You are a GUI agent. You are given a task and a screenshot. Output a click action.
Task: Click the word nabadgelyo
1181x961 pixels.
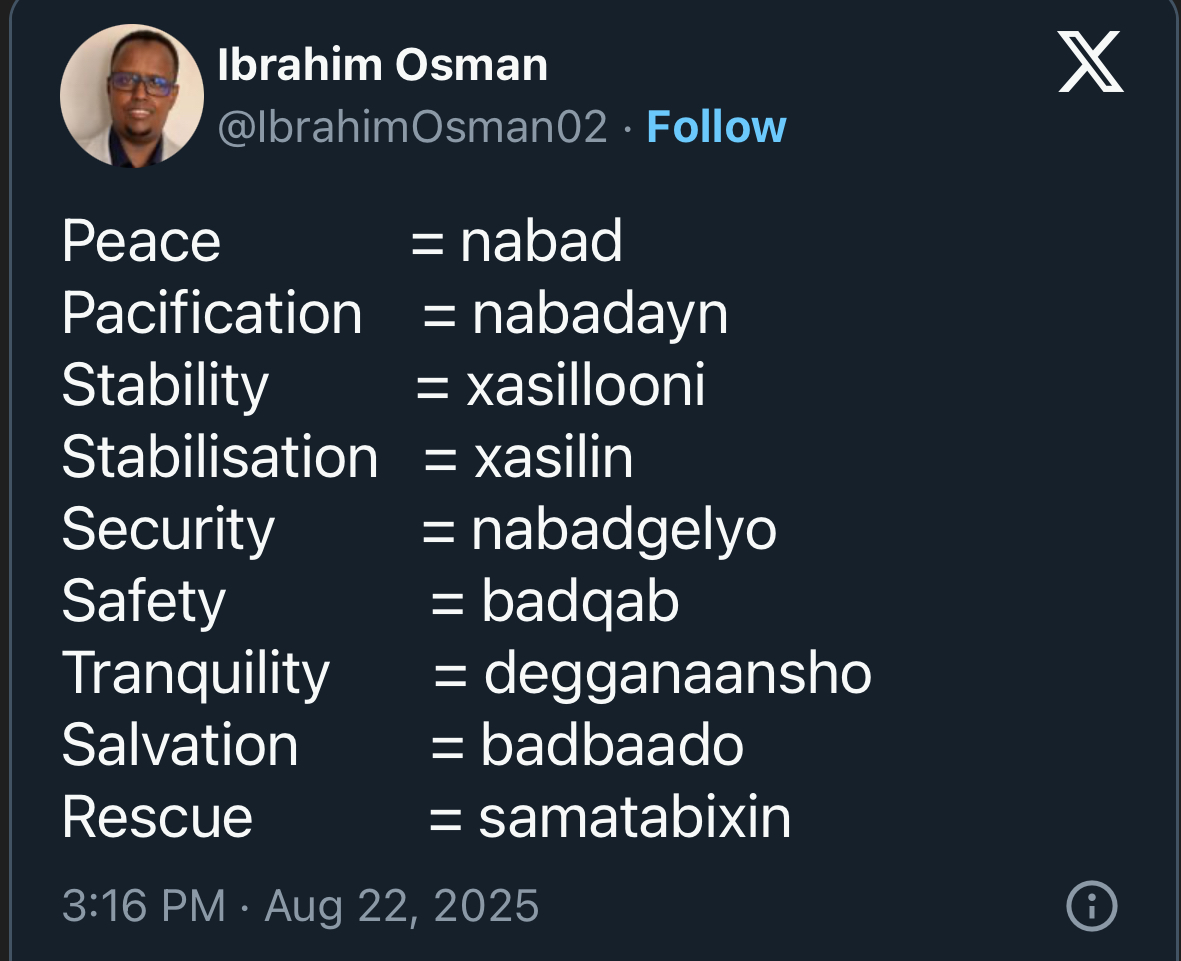[x=624, y=530]
